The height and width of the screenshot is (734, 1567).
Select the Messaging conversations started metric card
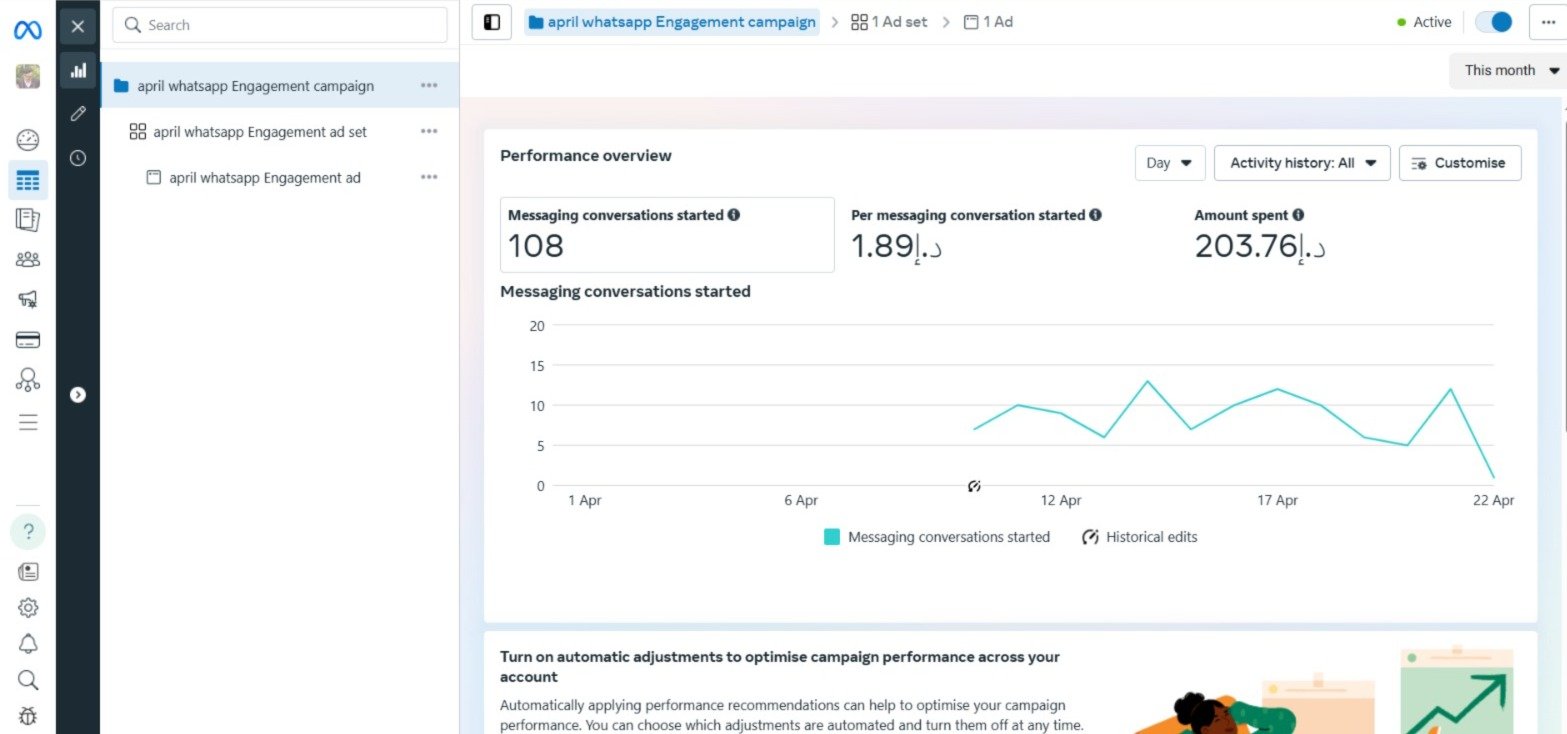tap(667, 234)
